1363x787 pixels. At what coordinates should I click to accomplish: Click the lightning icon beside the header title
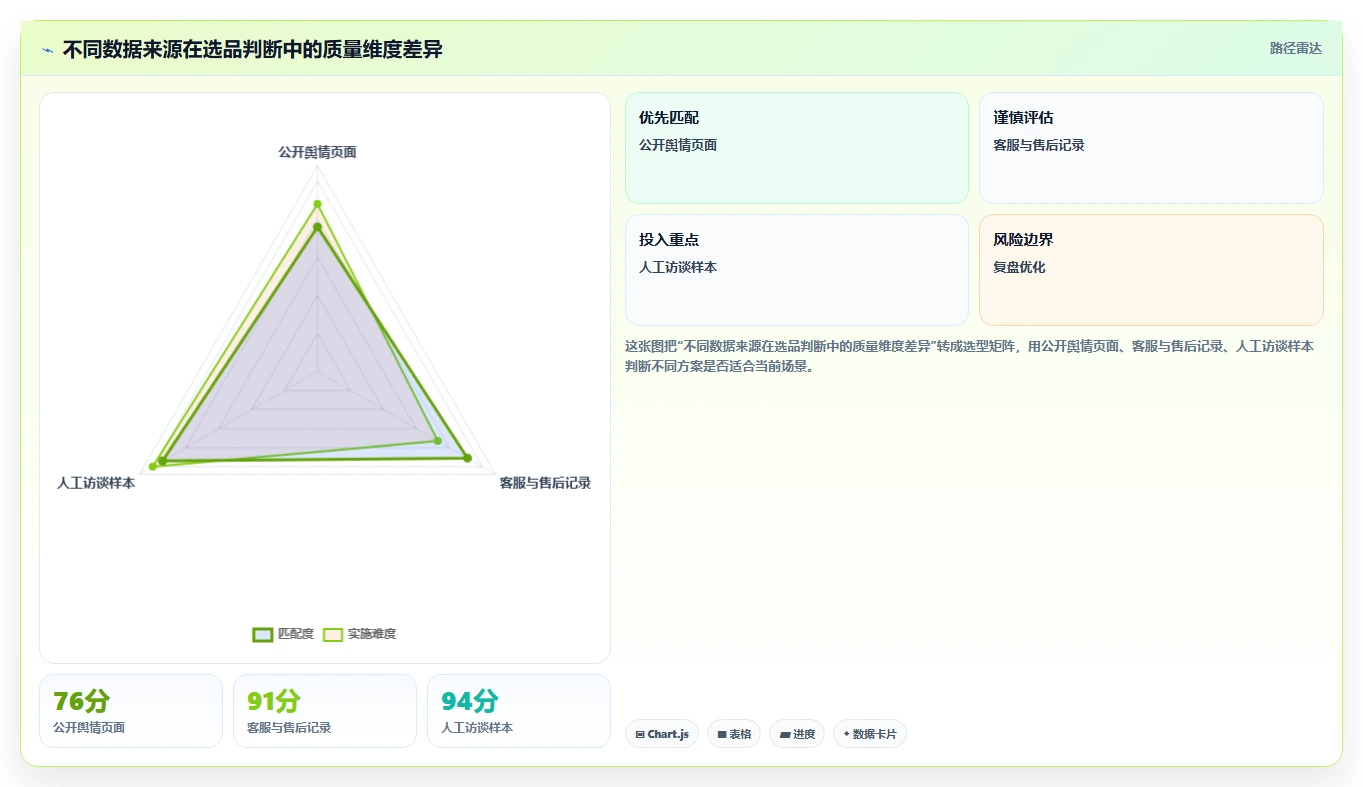pyautogui.click(x=47, y=50)
